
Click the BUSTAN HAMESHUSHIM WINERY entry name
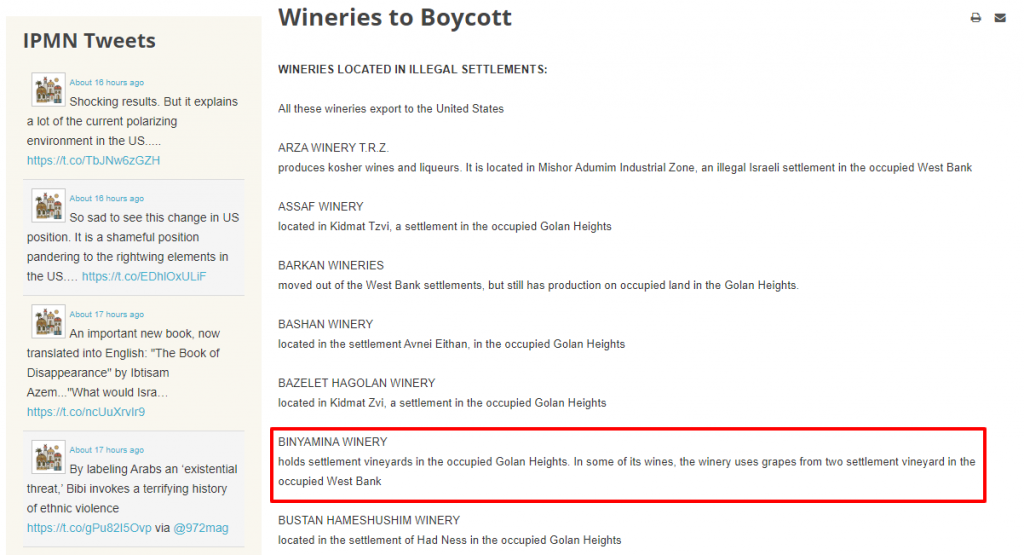click(369, 520)
